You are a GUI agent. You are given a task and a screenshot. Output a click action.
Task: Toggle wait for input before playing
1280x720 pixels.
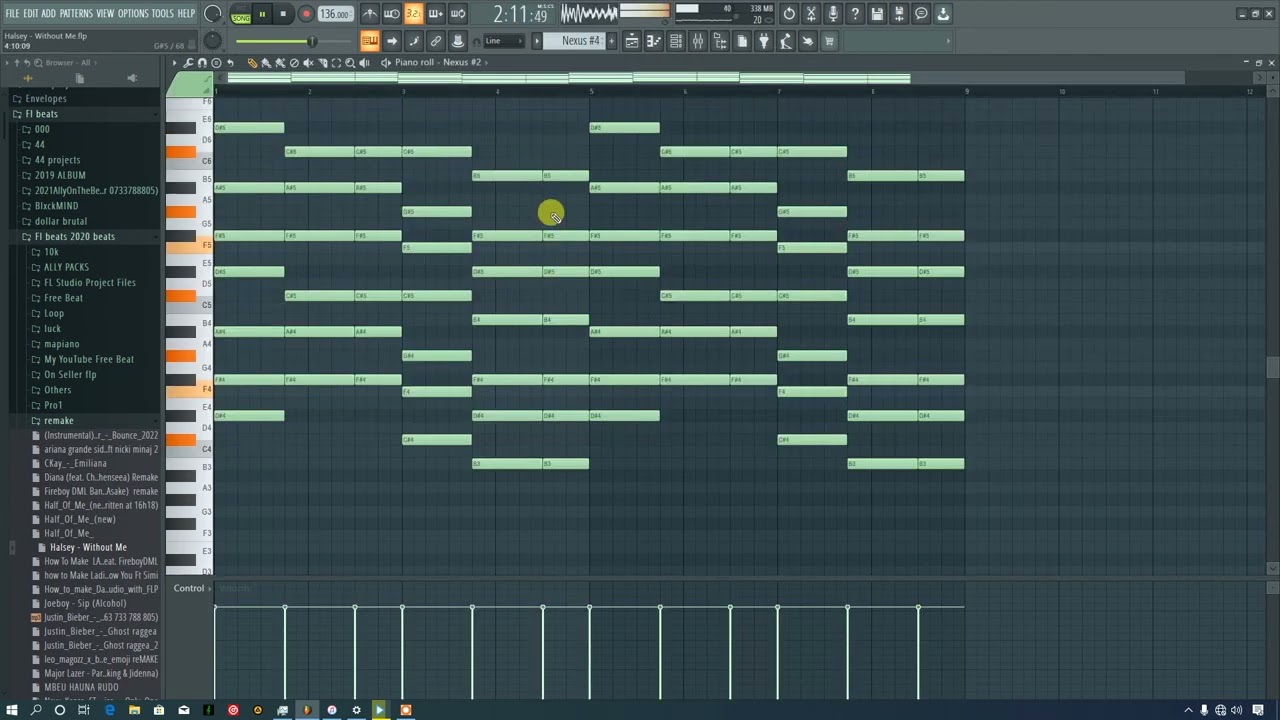392,14
